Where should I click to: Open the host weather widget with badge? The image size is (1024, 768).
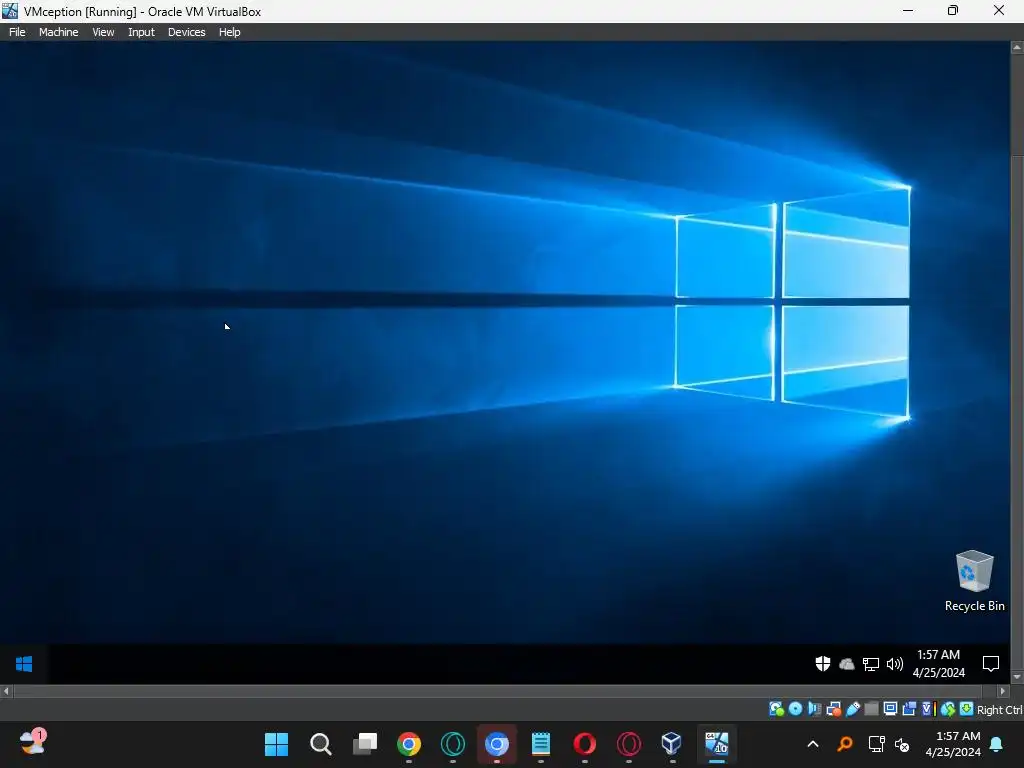tap(33, 743)
